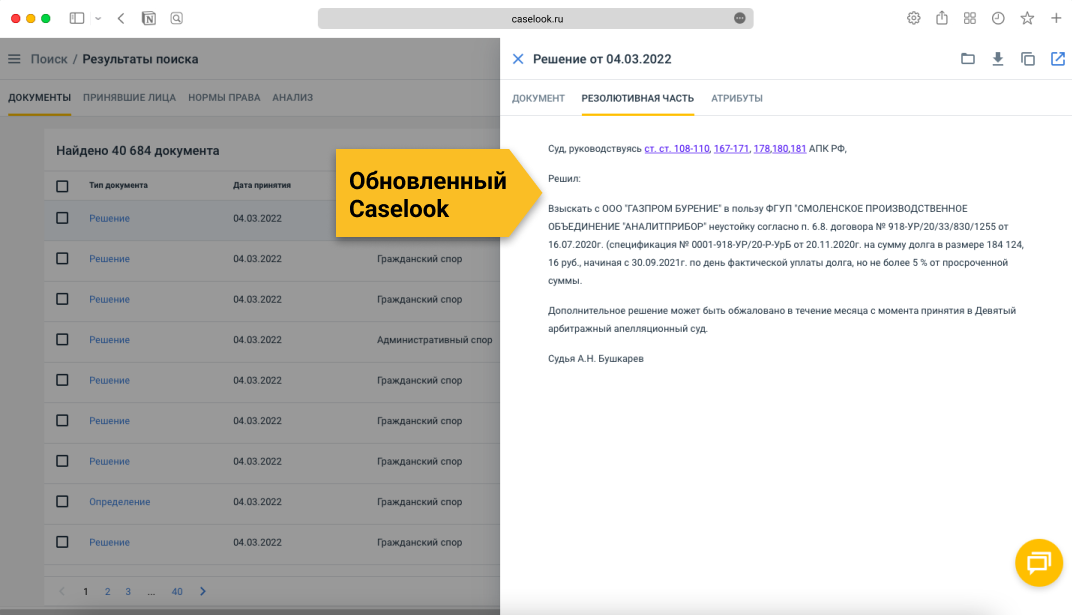Open the Safari settings gear extension icon
The height and width of the screenshot is (615, 1072).
[x=913, y=18]
